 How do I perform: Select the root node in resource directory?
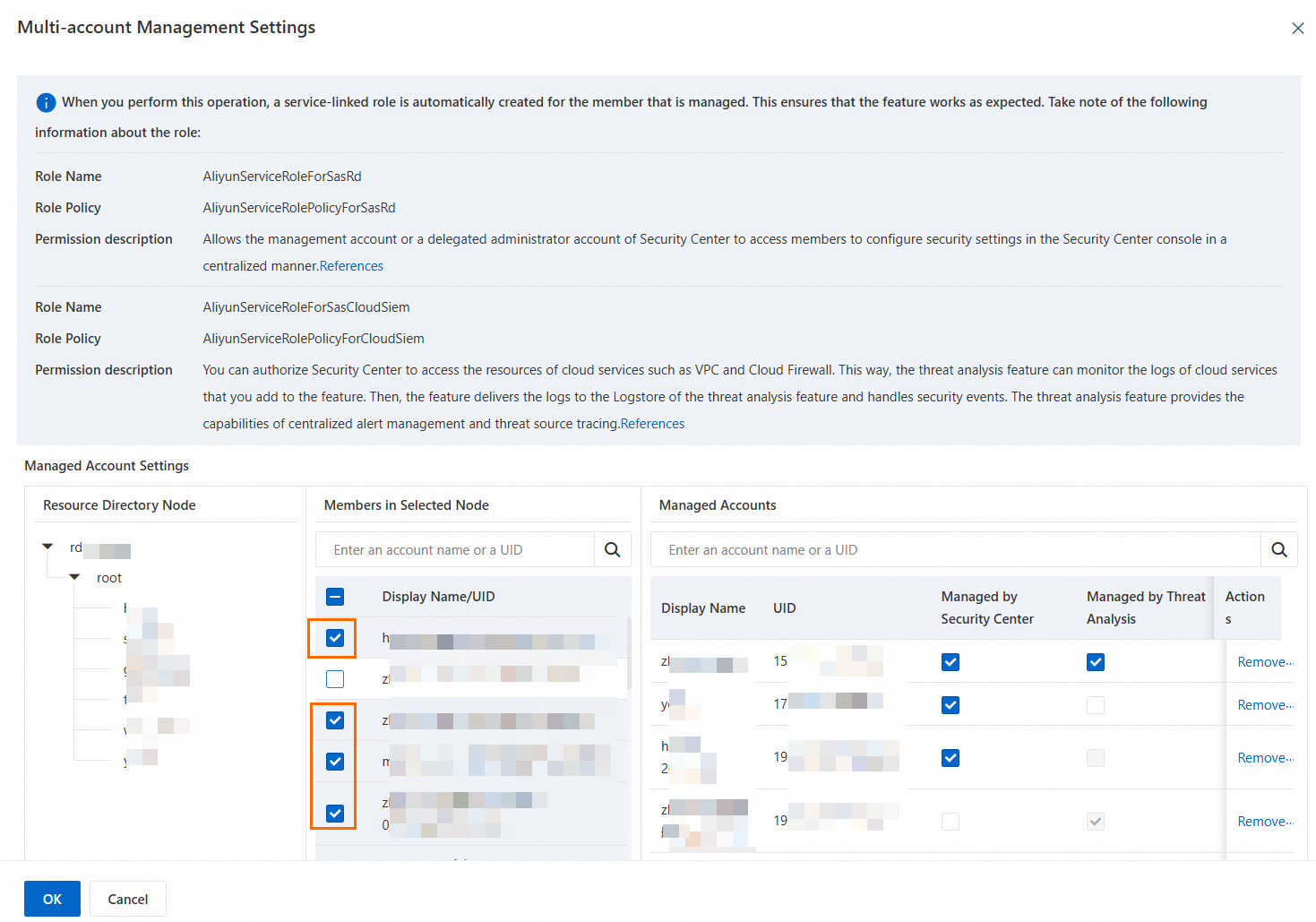(x=109, y=578)
